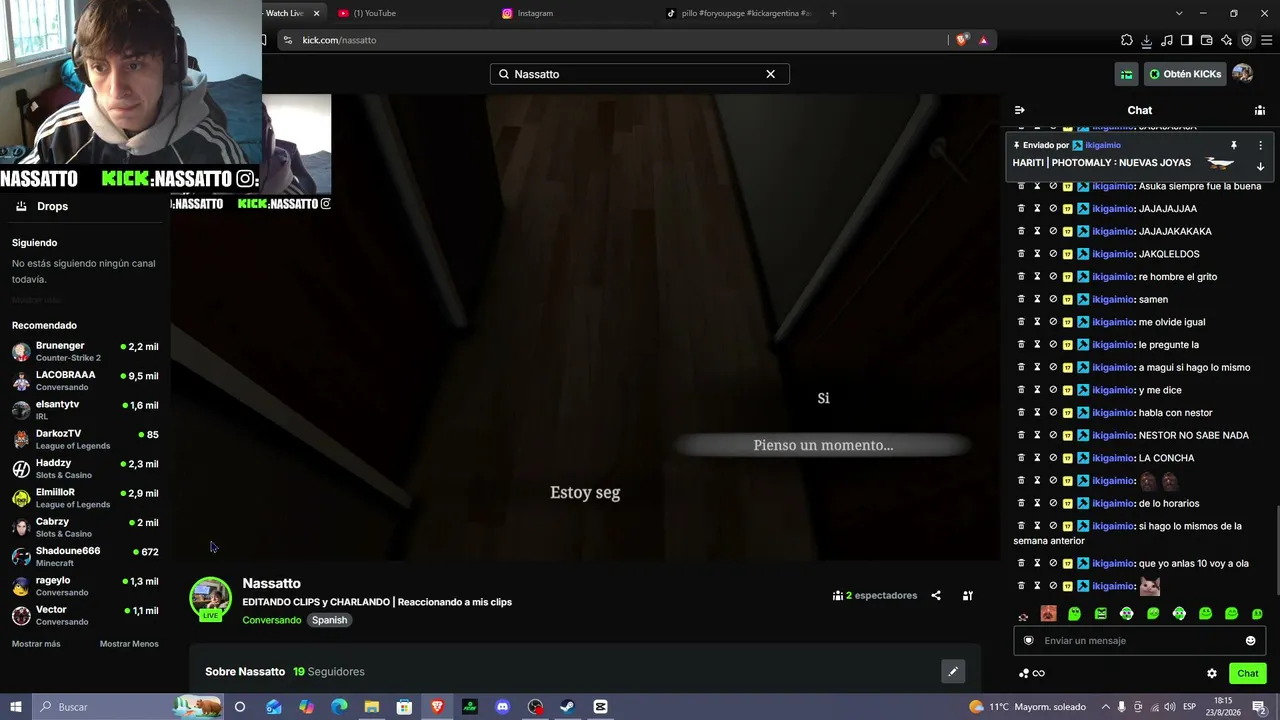Click the Spanish language tag
Screen dimensions: 1280x720
point(329,620)
